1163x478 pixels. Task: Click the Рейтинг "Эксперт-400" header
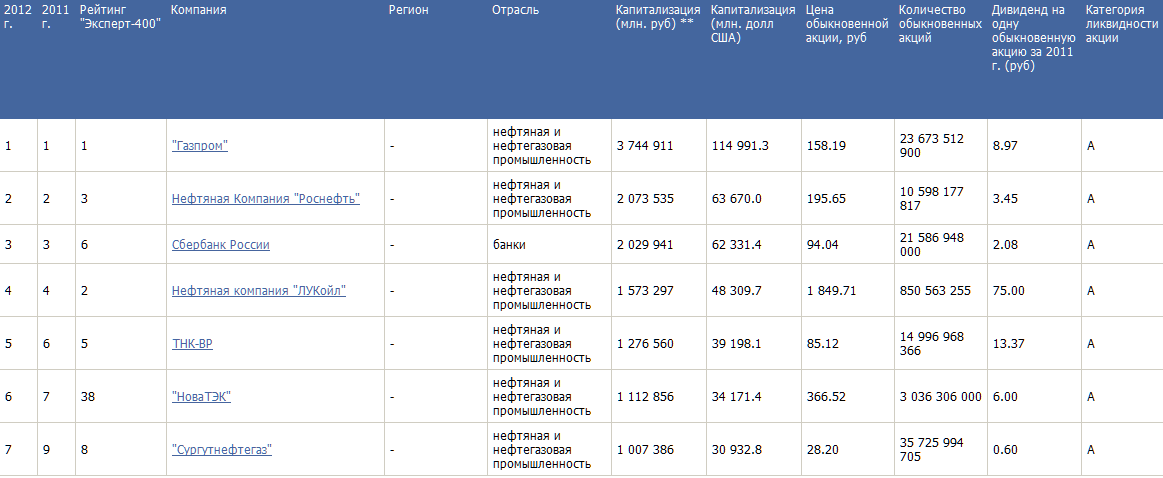(x=120, y=17)
